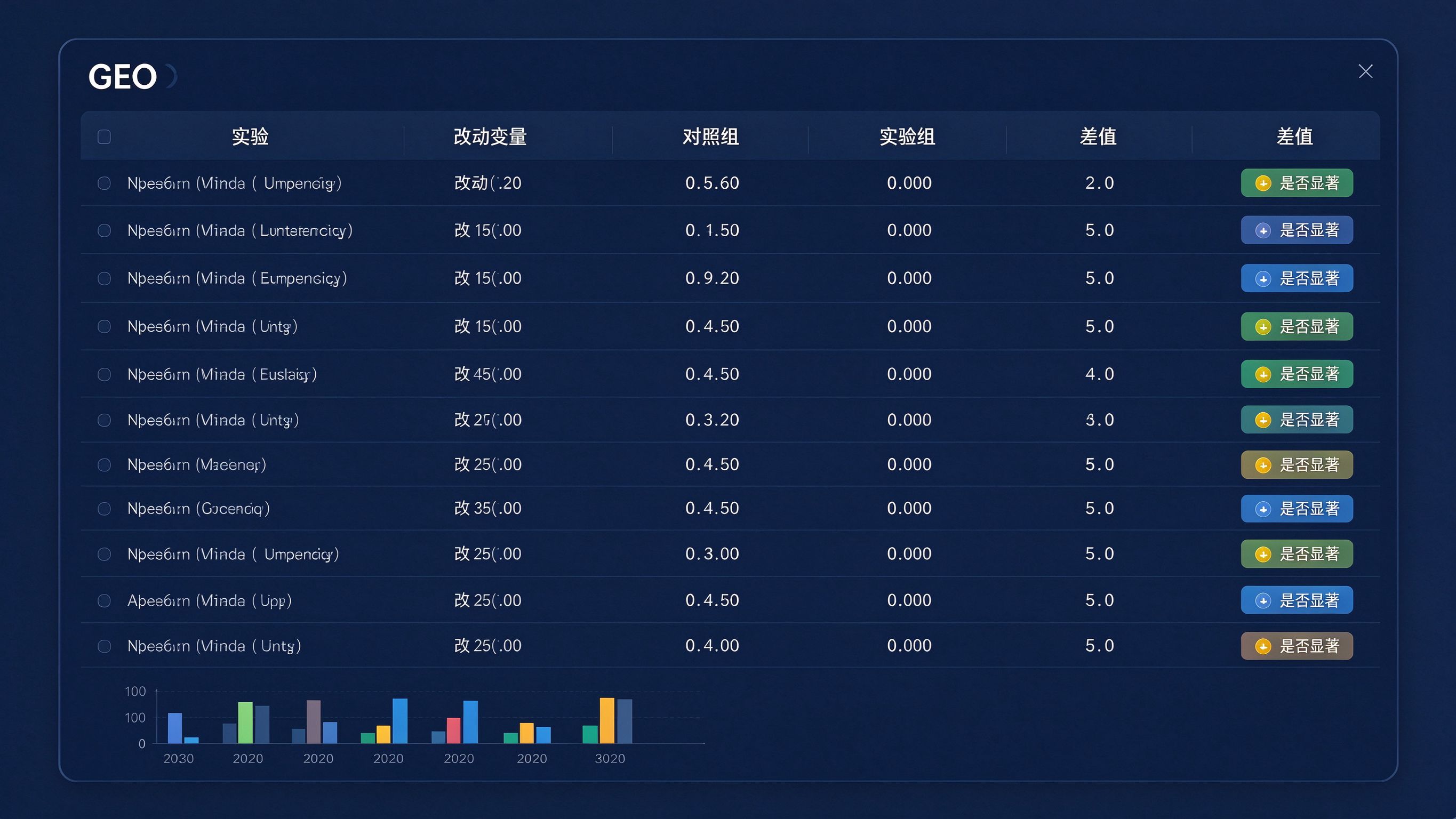The height and width of the screenshot is (819, 1456).
Task: Sort by the 实验组 column header
Action: click(907, 137)
